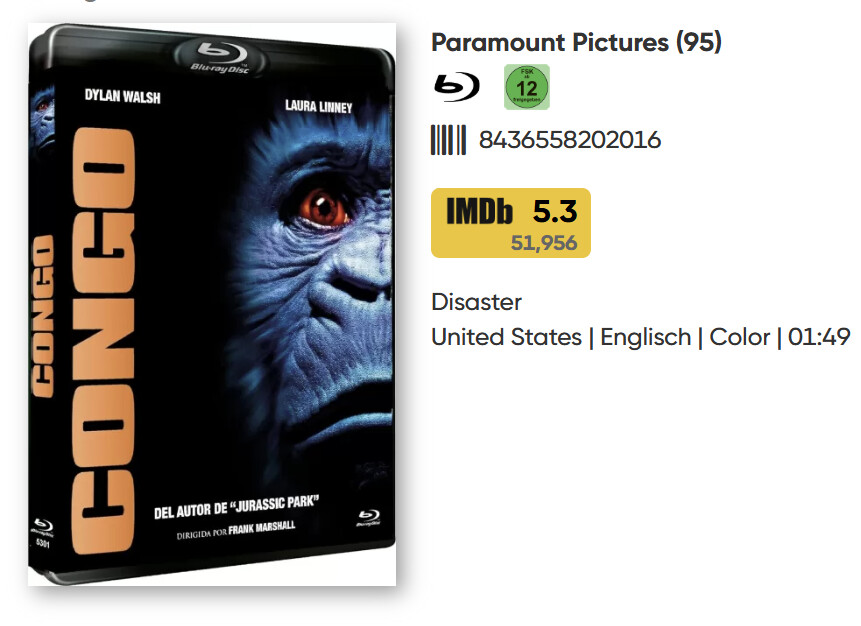The image size is (861, 626).
Task: Click the IMDb 5.3 score number
Action: coord(555,211)
